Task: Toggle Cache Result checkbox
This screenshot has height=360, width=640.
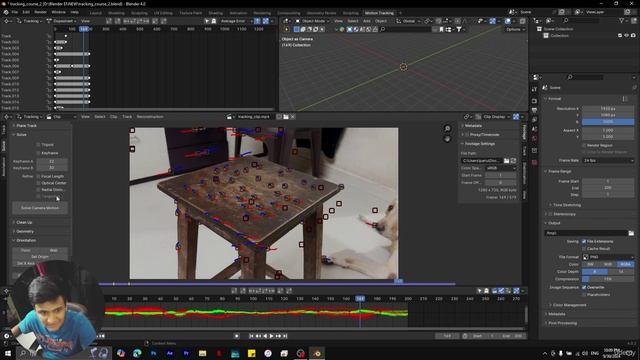Action: point(584,249)
